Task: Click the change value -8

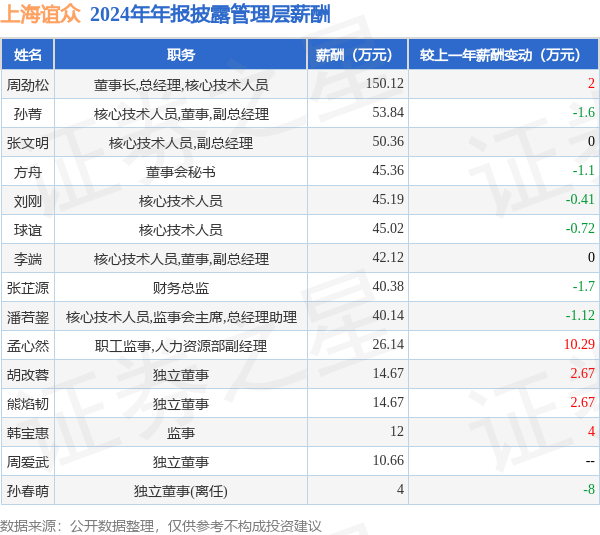Action: [x=589, y=490]
